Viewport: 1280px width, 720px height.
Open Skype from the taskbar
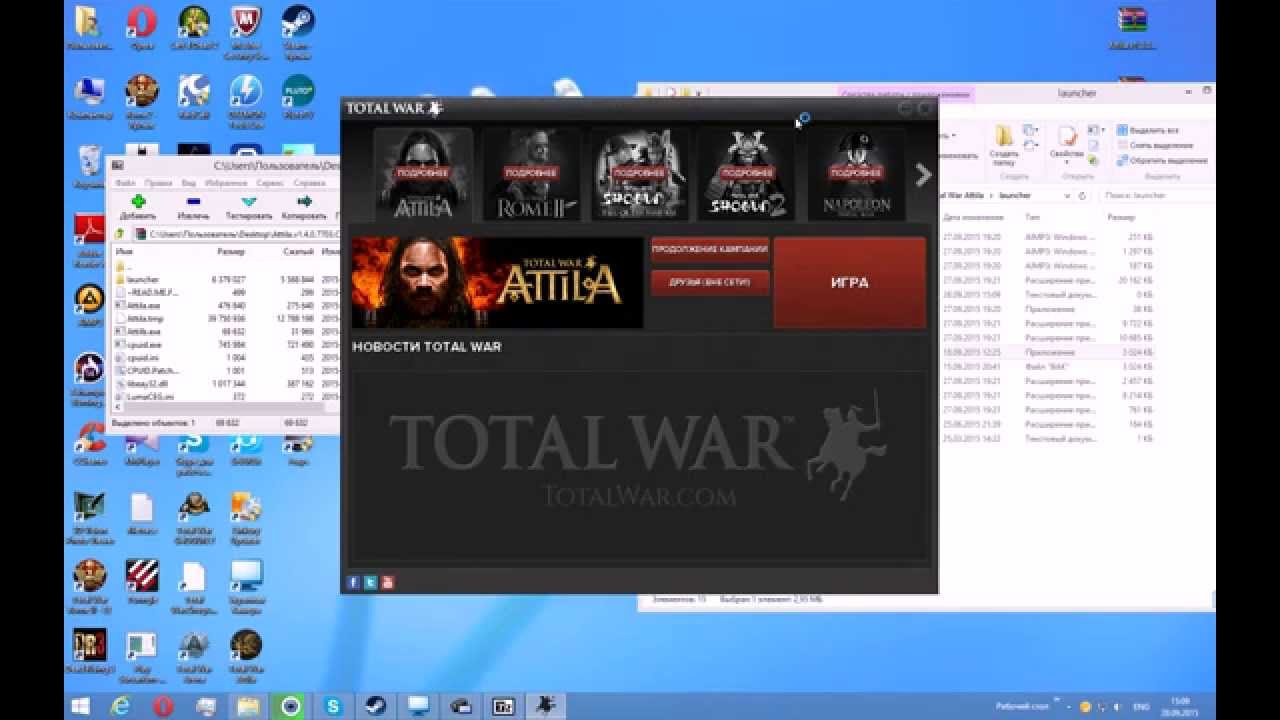point(333,706)
